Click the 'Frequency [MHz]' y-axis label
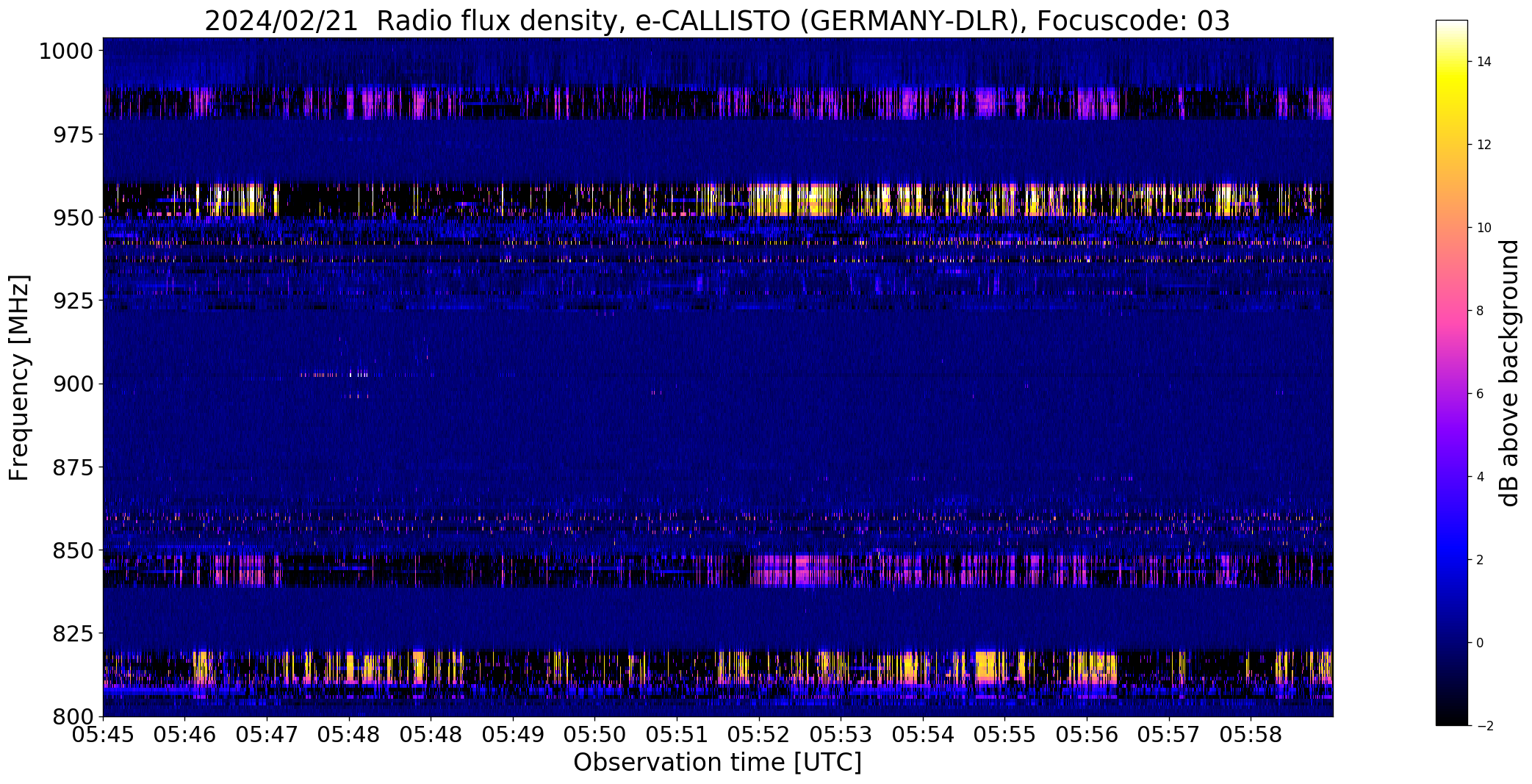1532x784 pixels. [x=20, y=378]
